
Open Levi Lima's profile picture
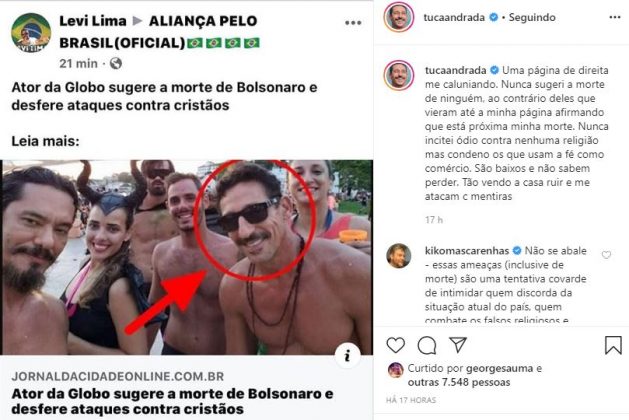coord(31,33)
